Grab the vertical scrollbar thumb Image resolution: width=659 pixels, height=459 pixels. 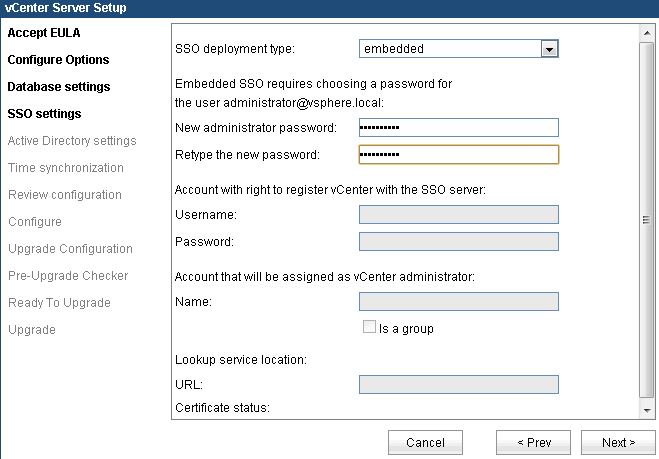(646, 219)
